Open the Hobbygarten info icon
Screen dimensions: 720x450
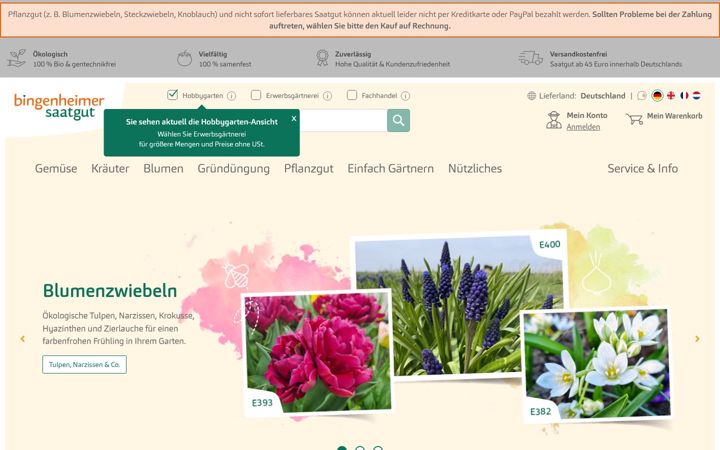[231, 96]
